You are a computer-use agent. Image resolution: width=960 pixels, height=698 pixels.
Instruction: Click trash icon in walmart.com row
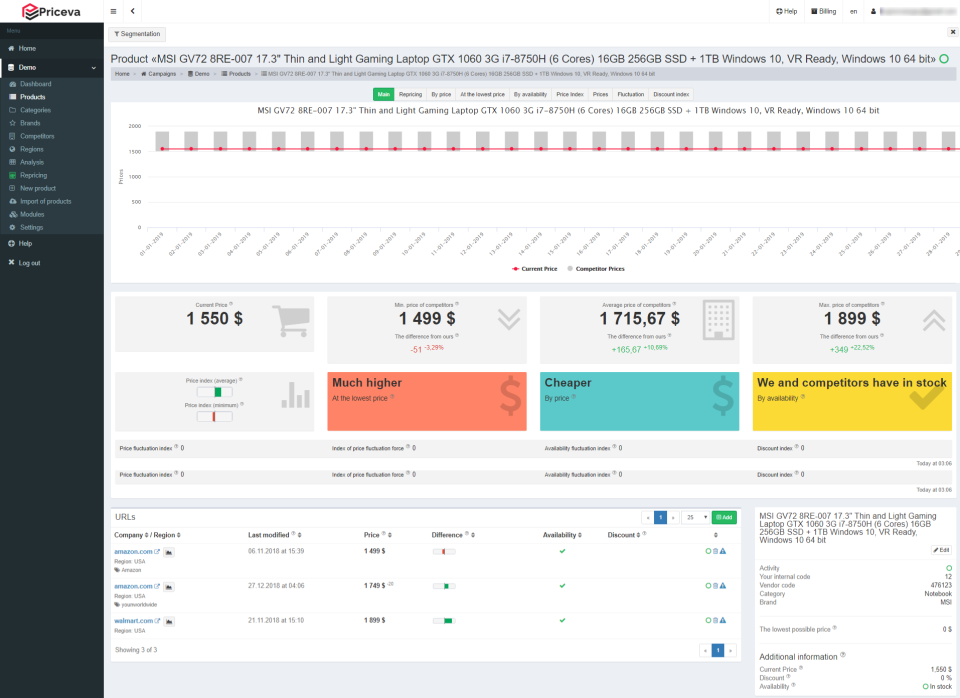[715, 621]
